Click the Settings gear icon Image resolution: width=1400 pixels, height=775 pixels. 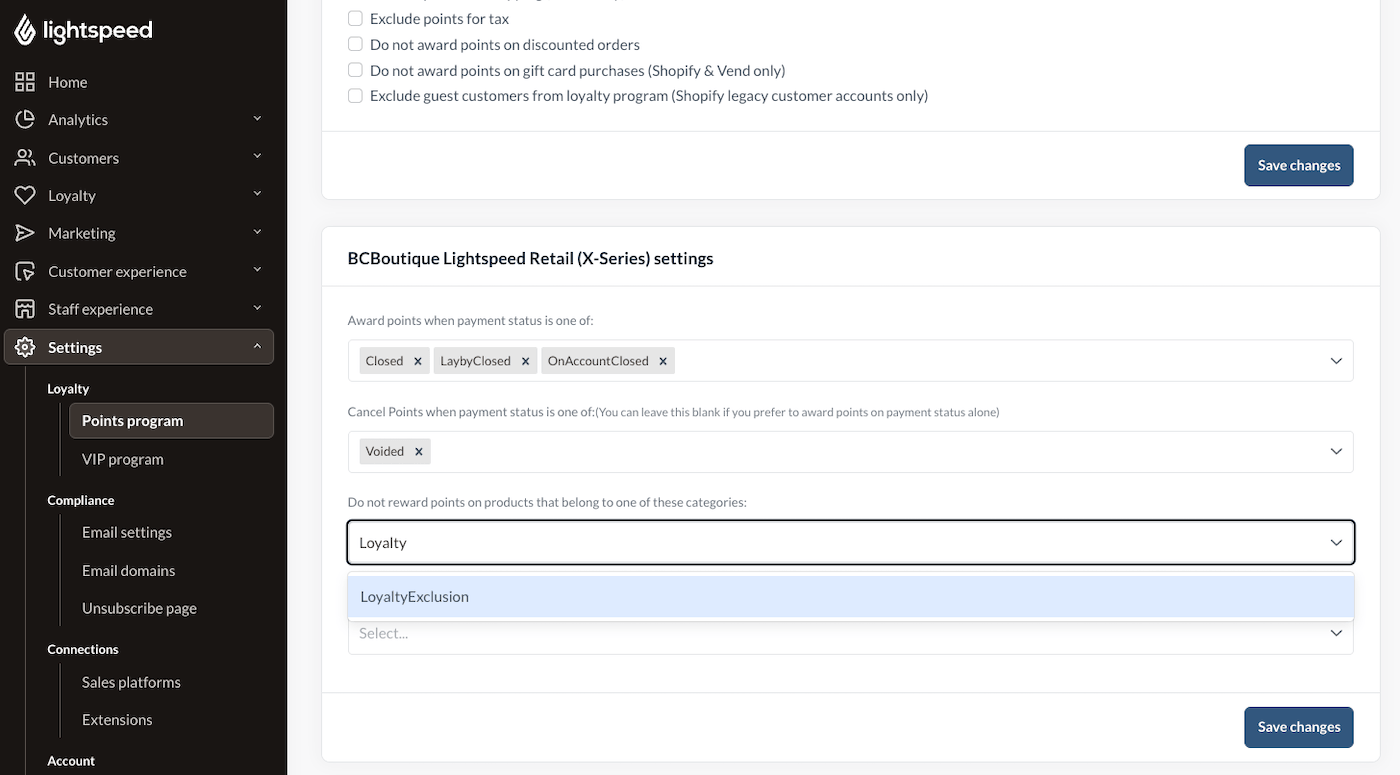coord(25,347)
